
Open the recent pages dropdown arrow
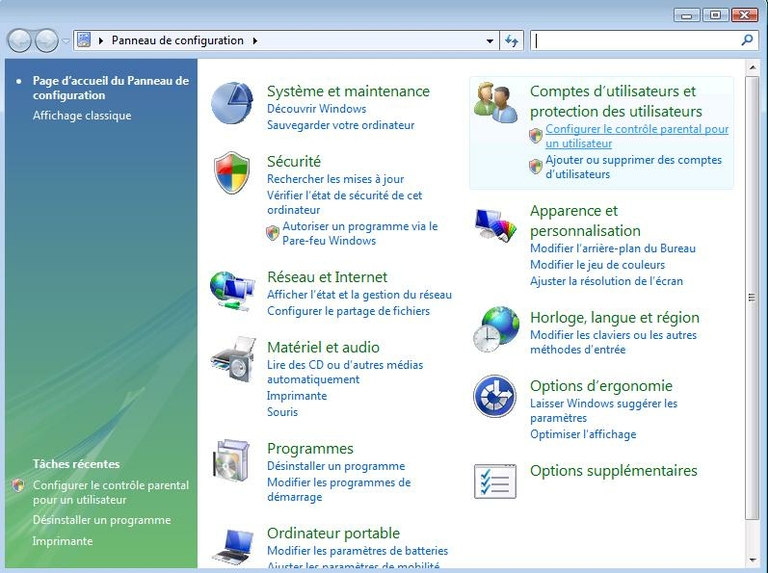(x=66, y=41)
